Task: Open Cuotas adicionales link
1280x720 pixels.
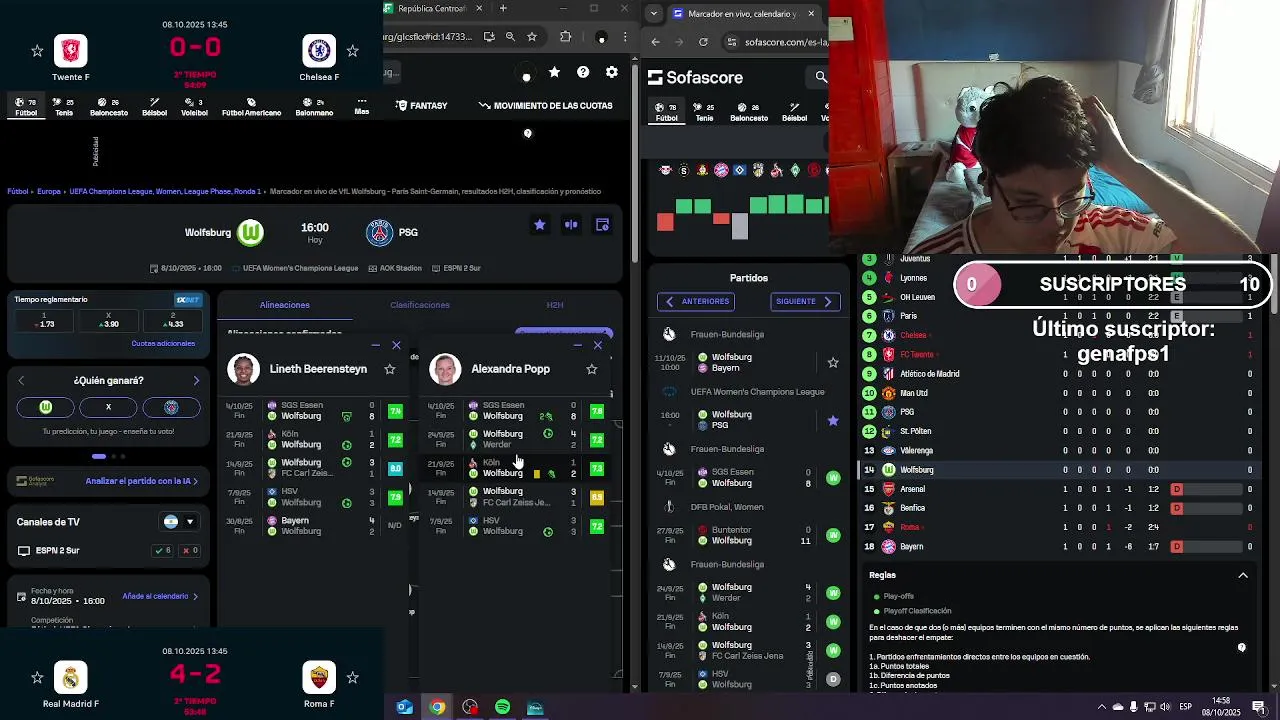Action: click(x=163, y=343)
